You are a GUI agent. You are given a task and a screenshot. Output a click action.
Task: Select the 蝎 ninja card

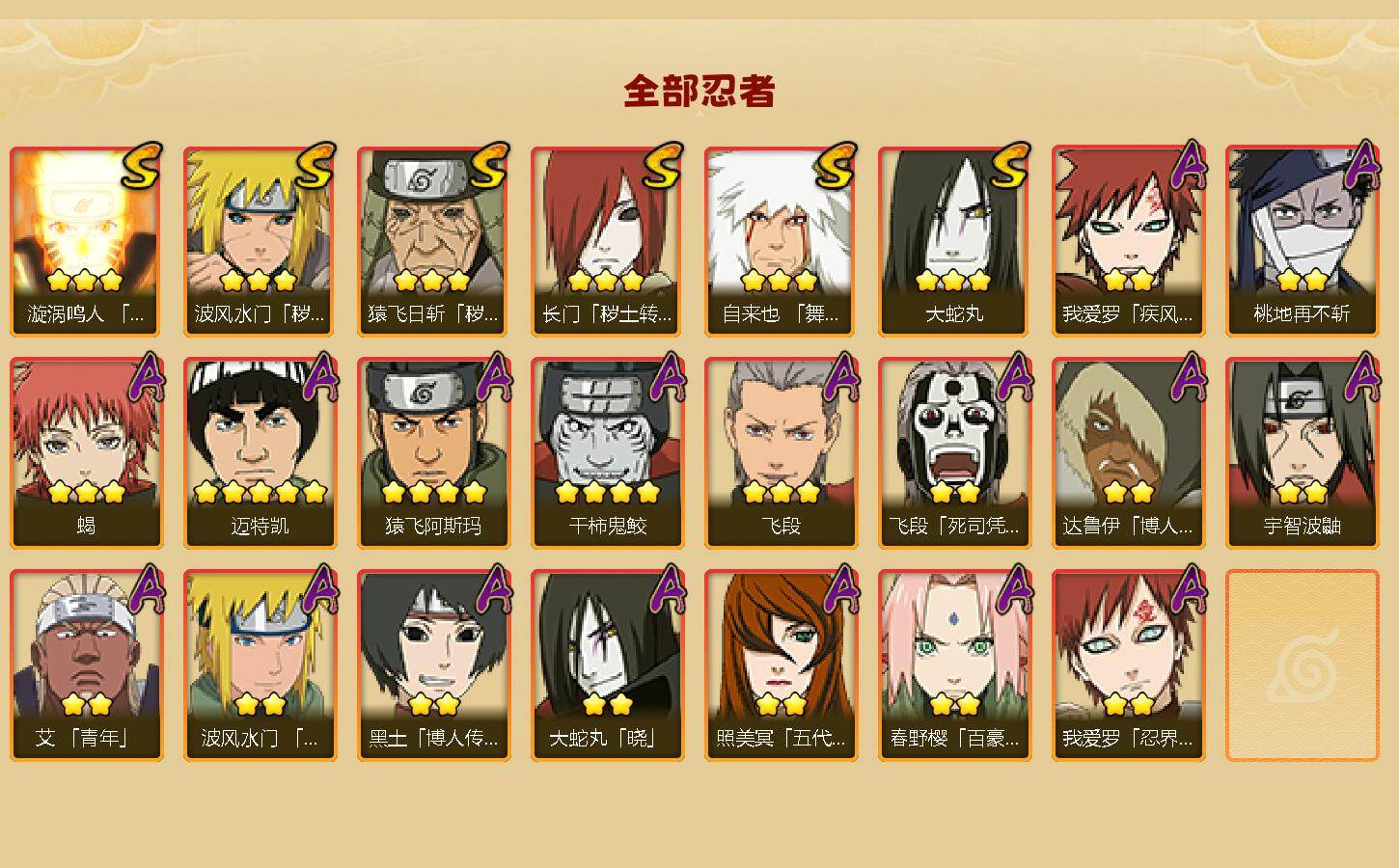[x=86, y=453]
